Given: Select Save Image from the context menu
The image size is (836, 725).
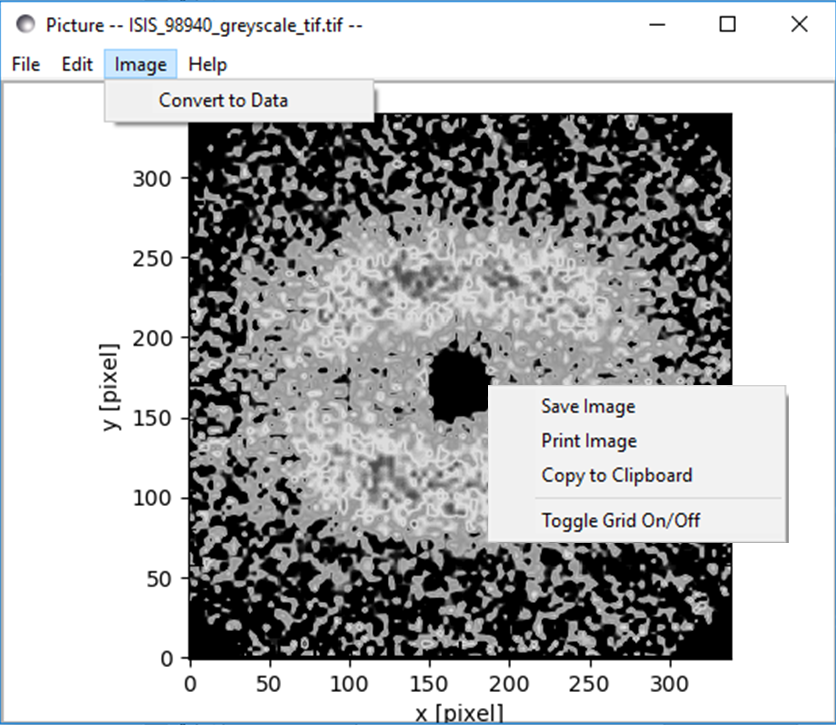Looking at the screenshot, I should pyautogui.click(x=588, y=406).
